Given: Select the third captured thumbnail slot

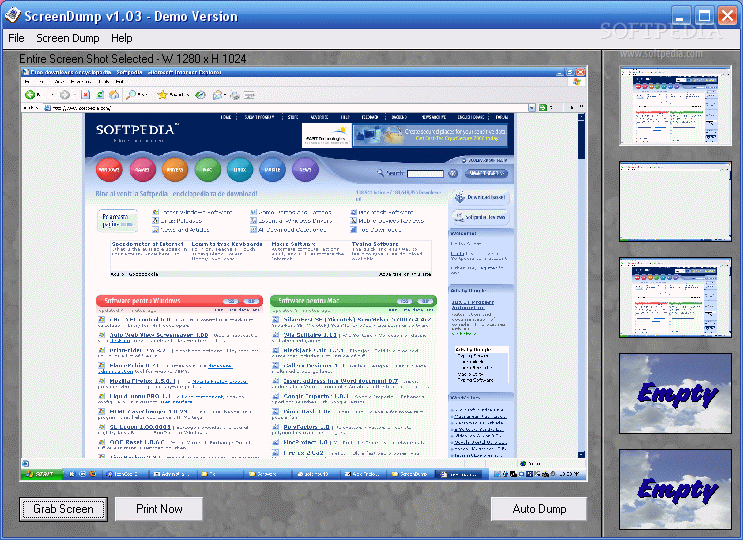Looking at the screenshot, I should (x=675, y=297).
